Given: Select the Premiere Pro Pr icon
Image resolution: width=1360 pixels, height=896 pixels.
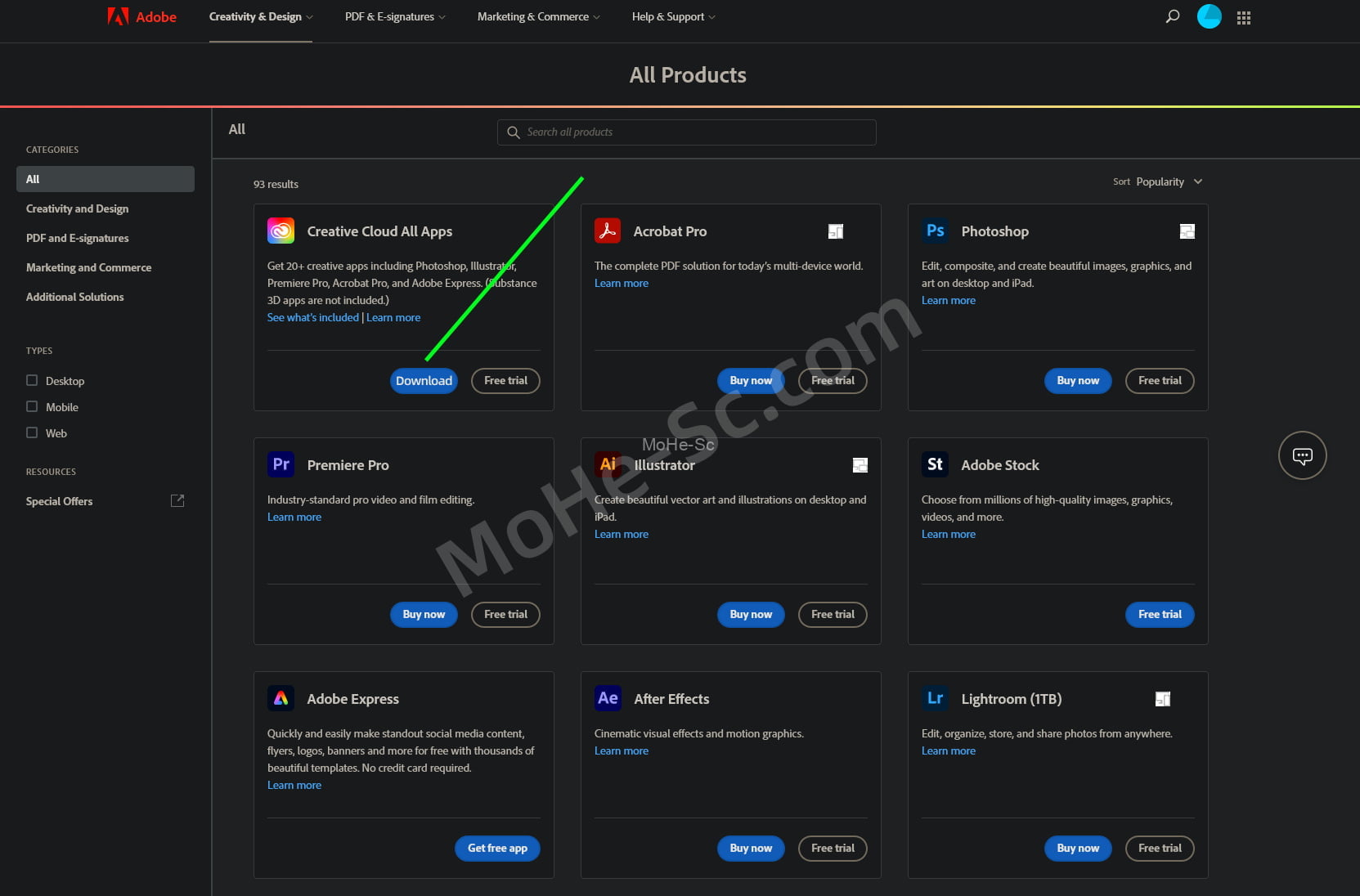Looking at the screenshot, I should coord(281,464).
